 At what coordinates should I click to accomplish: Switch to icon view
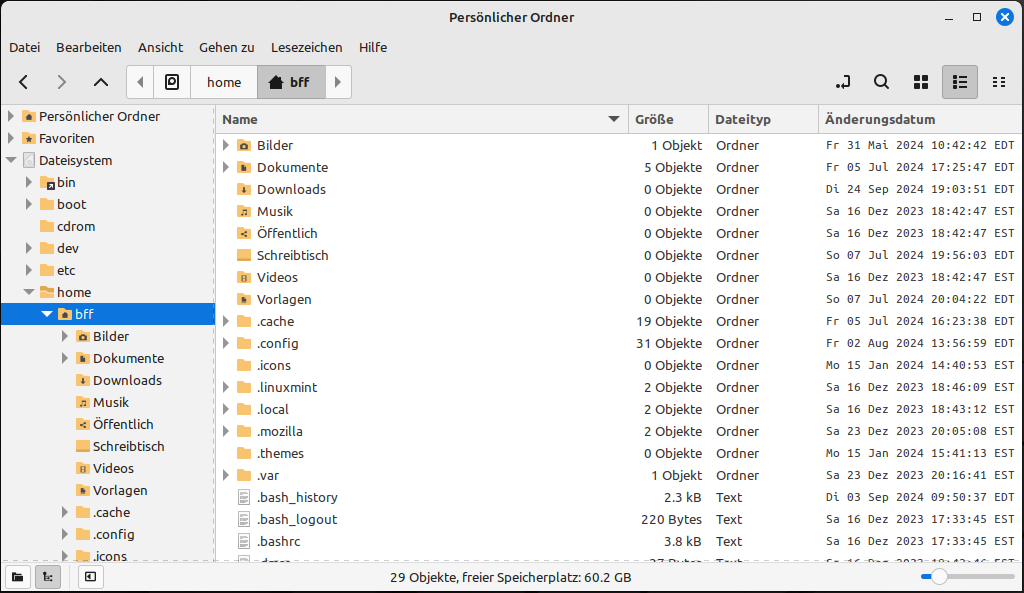921,82
